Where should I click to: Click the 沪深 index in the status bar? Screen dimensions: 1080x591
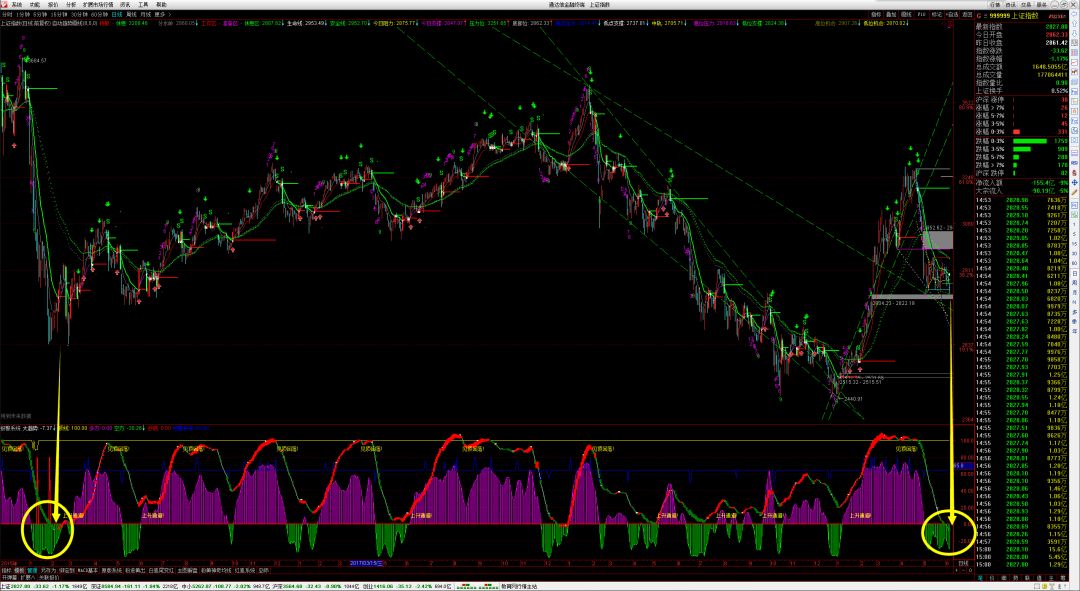(x=313, y=586)
